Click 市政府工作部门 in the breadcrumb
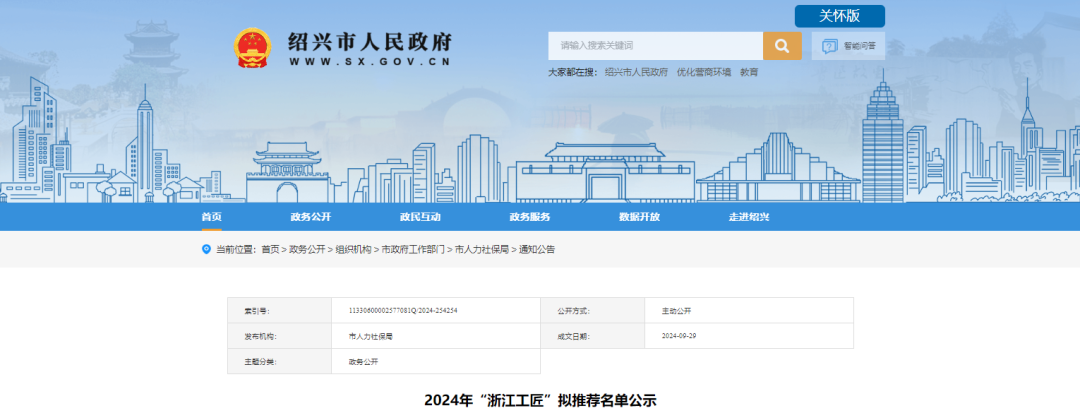Image resolution: width=1080 pixels, height=413 pixels. pos(413,249)
